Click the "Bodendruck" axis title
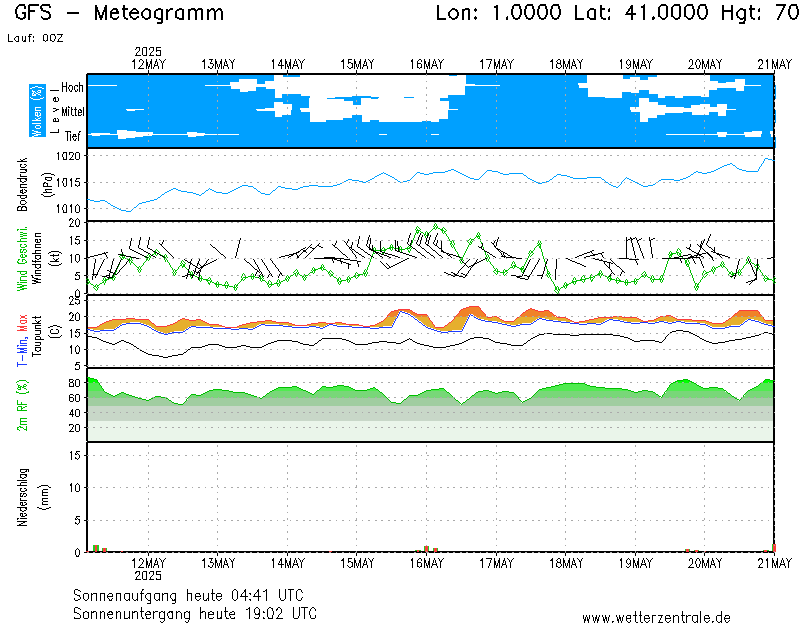The height and width of the screenshot is (625, 800). (22, 184)
